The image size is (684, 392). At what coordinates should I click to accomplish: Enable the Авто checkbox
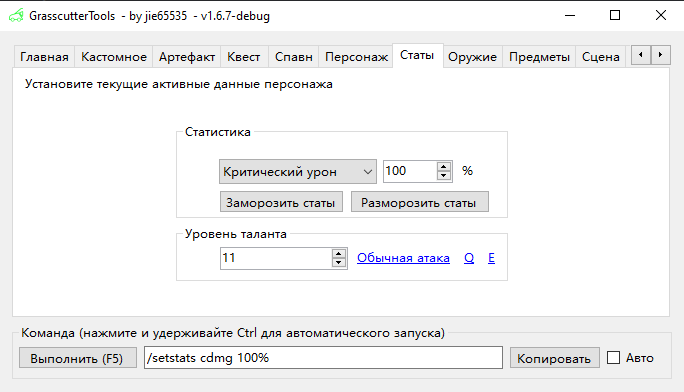click(613, 358)
